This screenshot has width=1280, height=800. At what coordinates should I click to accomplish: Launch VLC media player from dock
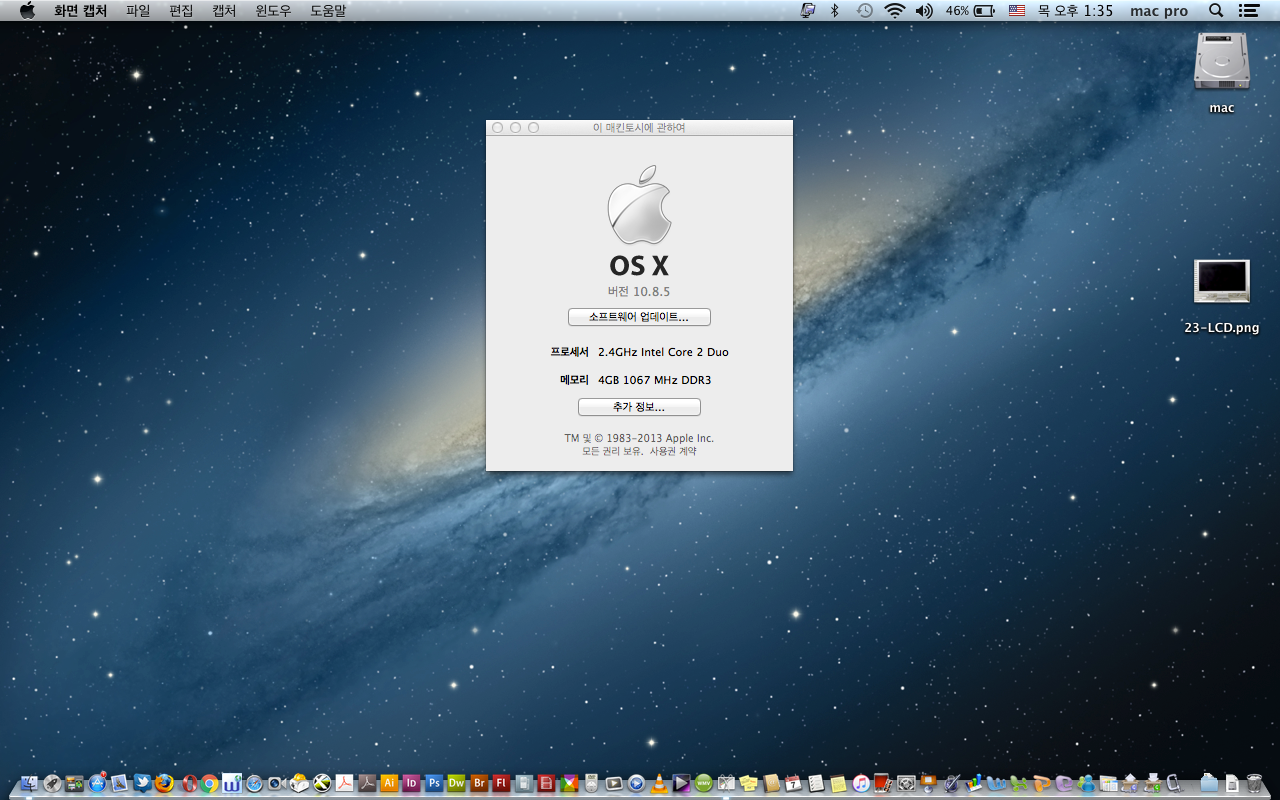pos(660,783)
